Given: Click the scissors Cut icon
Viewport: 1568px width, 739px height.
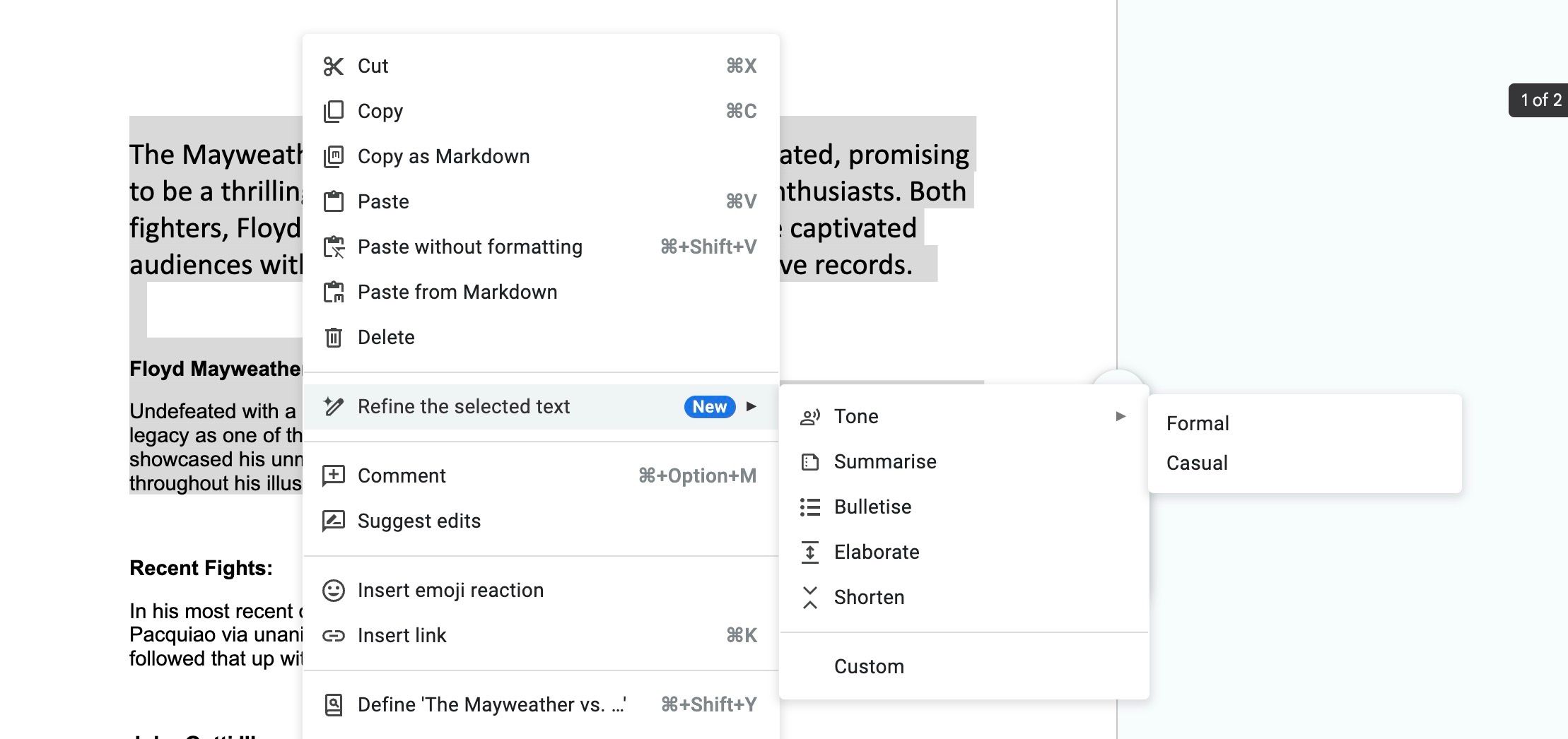Looking at the screenshot, I should (x=333, y=66).
